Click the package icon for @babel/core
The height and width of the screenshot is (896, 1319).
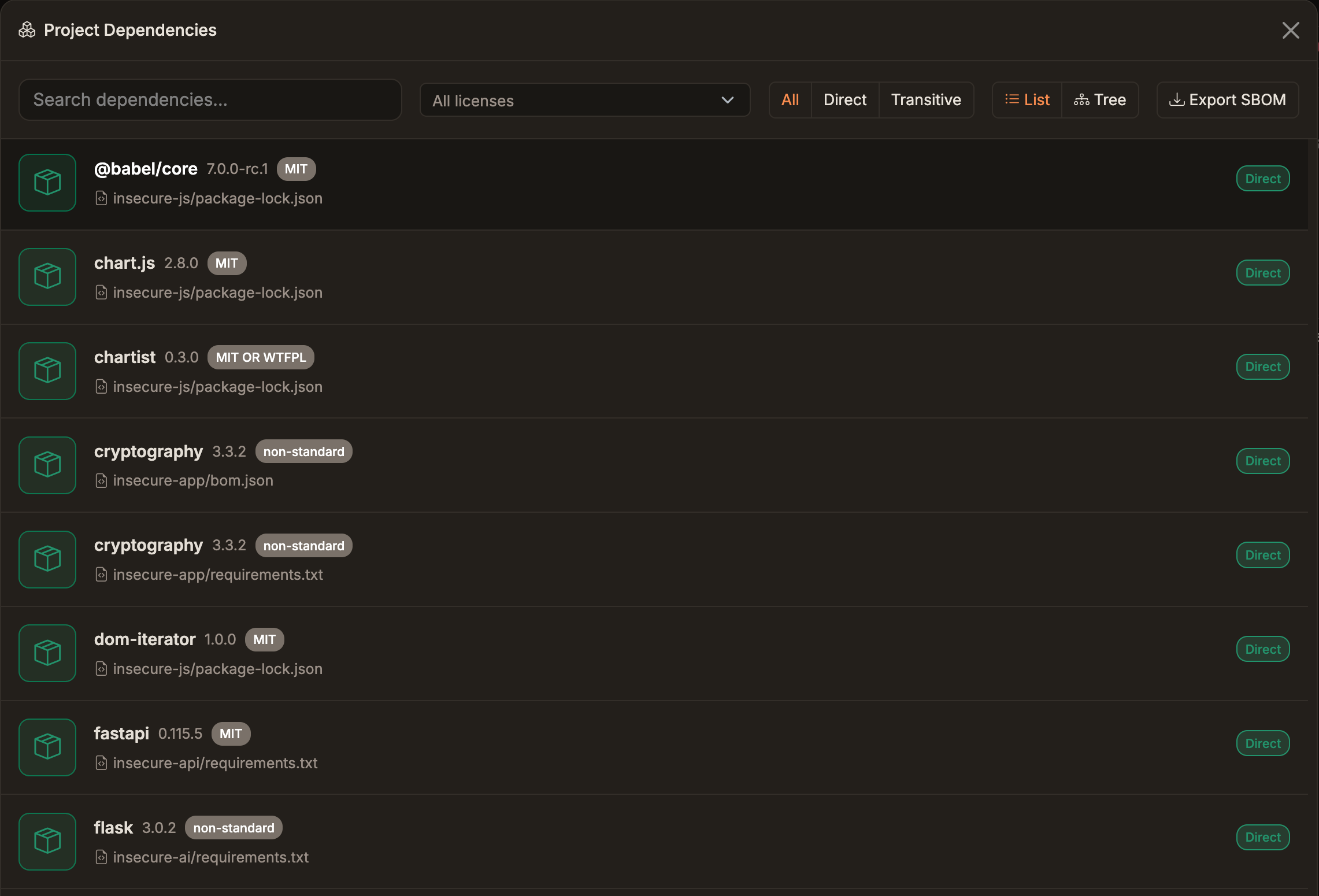(x=47, y=183)
